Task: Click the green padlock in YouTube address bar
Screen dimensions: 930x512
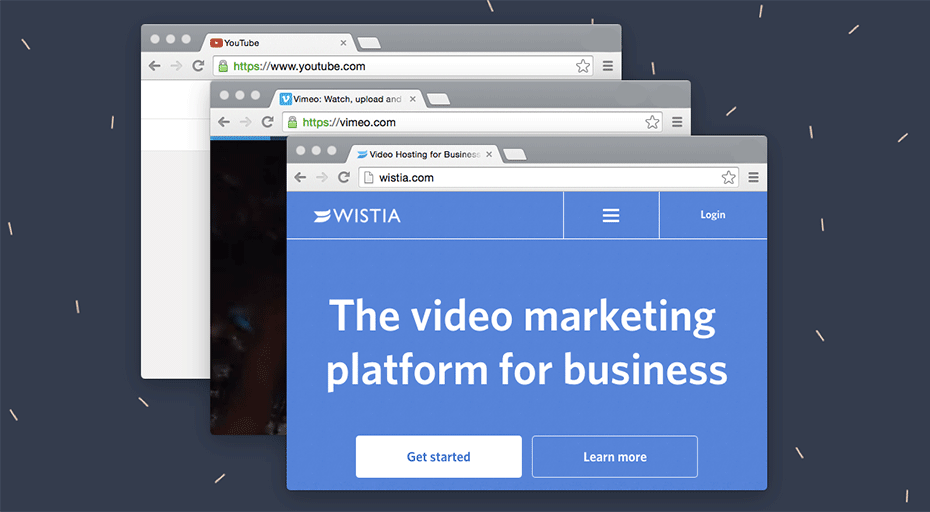Action: tap(223, 66)
